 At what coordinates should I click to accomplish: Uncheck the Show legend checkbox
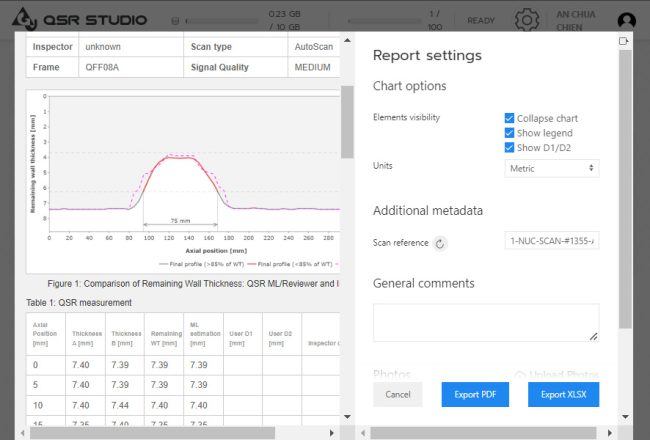(x=509, y=133)
